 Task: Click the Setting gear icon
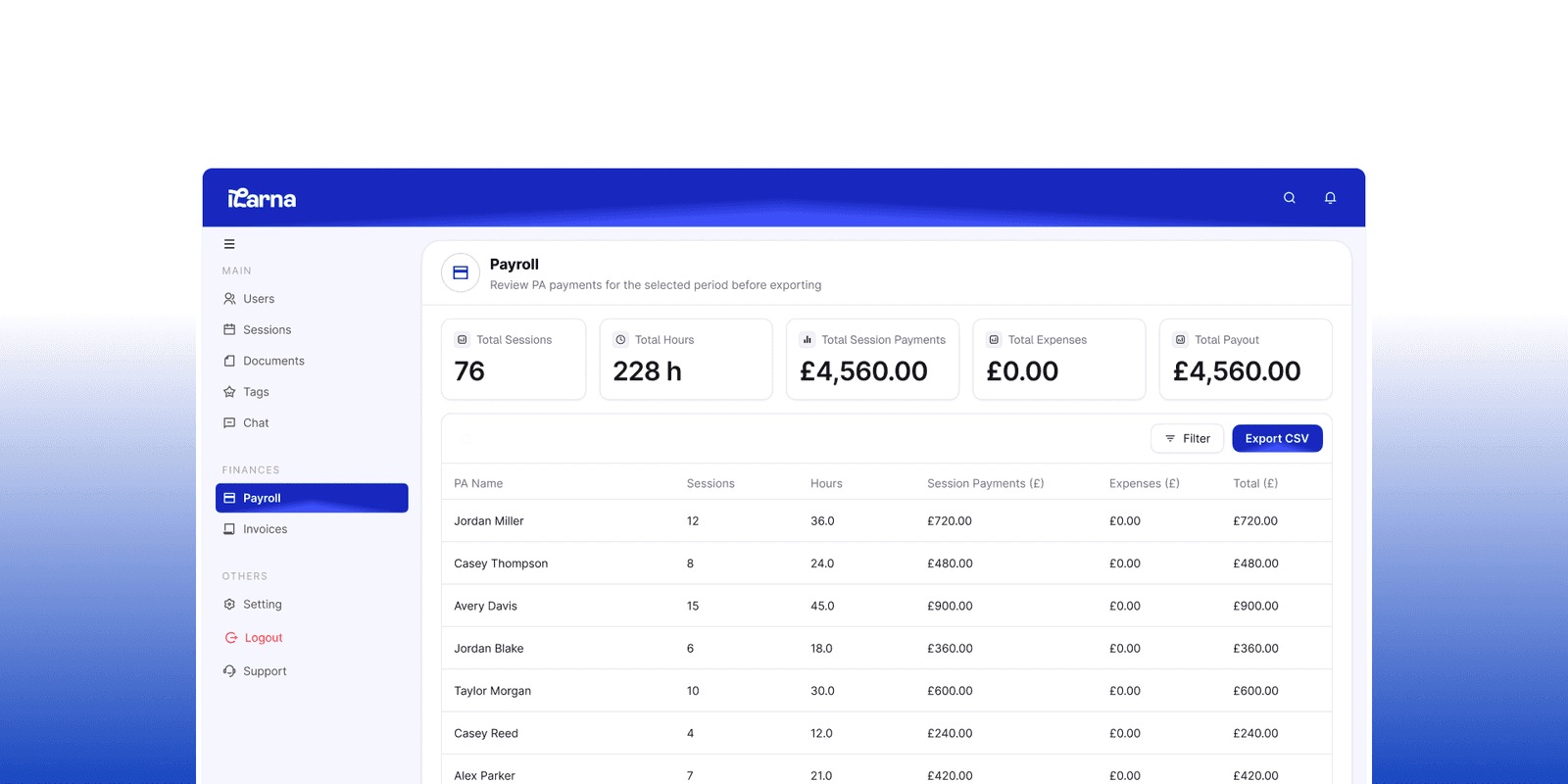click(x=229, y=605)
